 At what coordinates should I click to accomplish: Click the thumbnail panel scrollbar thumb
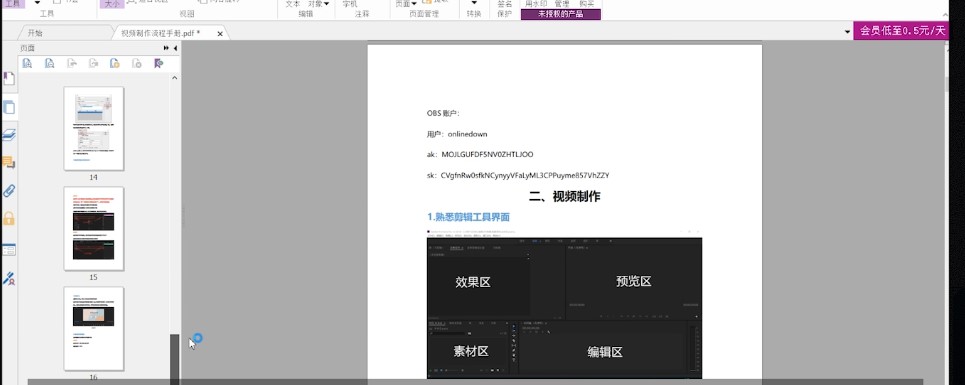pyautogui.click(x=174, y=359)
